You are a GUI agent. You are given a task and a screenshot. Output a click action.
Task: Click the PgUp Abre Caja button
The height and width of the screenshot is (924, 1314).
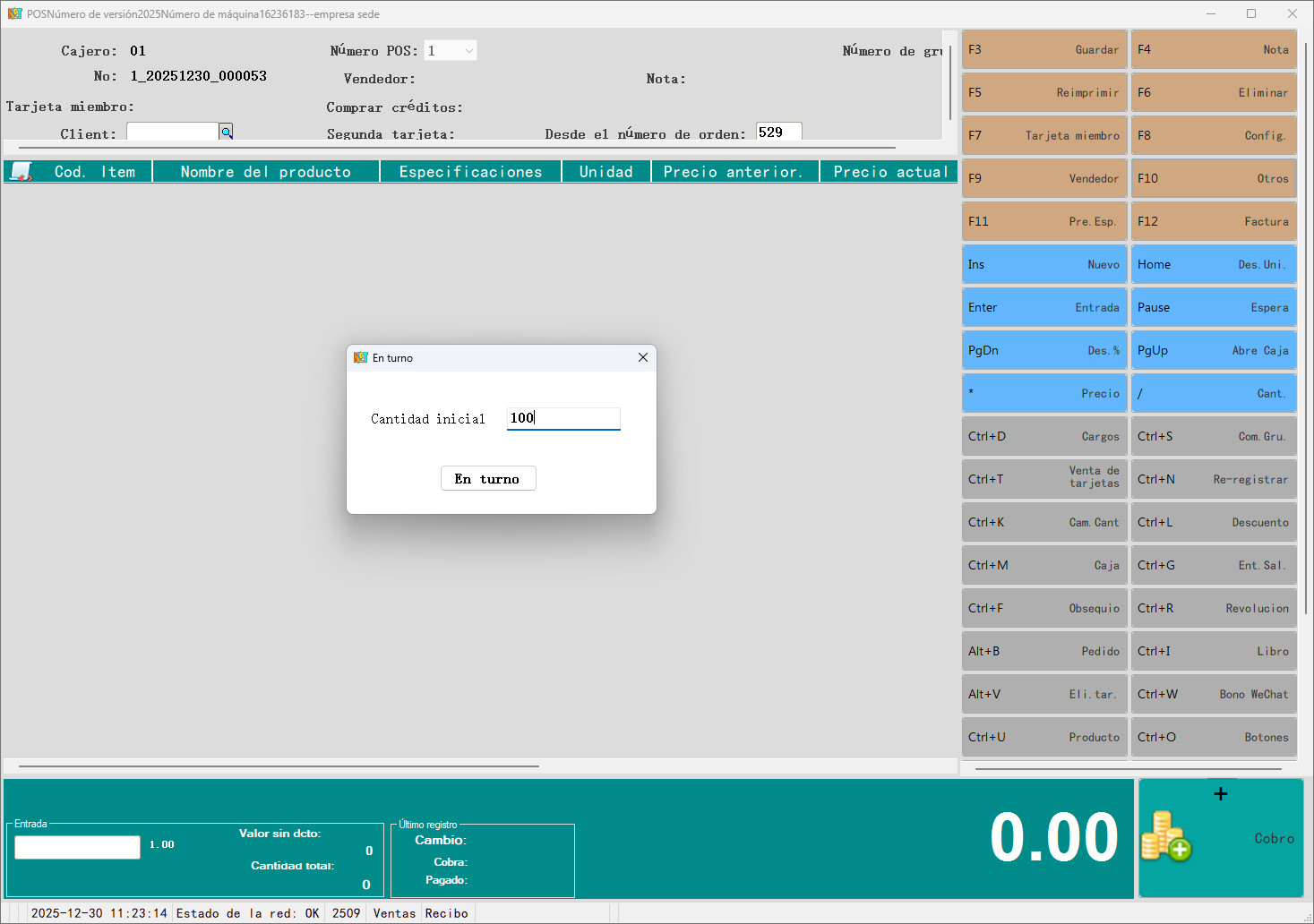[x=1213, y=351]
